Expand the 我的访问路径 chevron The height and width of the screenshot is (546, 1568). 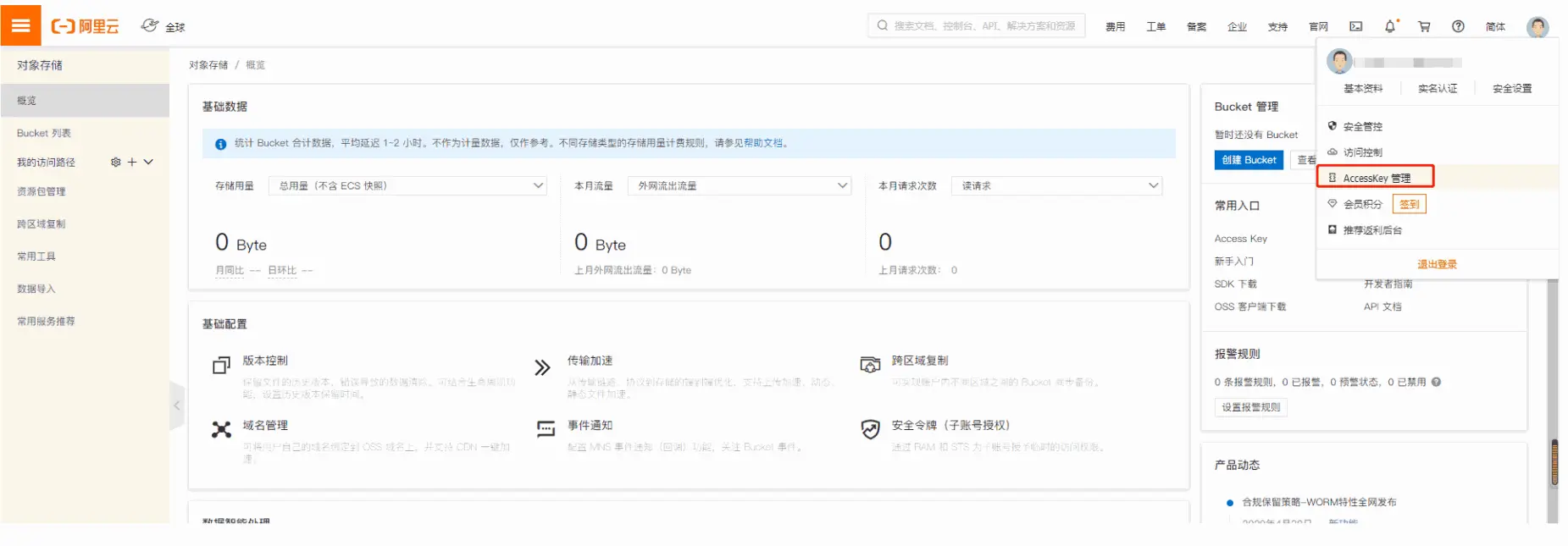click(x=148, y=162)
